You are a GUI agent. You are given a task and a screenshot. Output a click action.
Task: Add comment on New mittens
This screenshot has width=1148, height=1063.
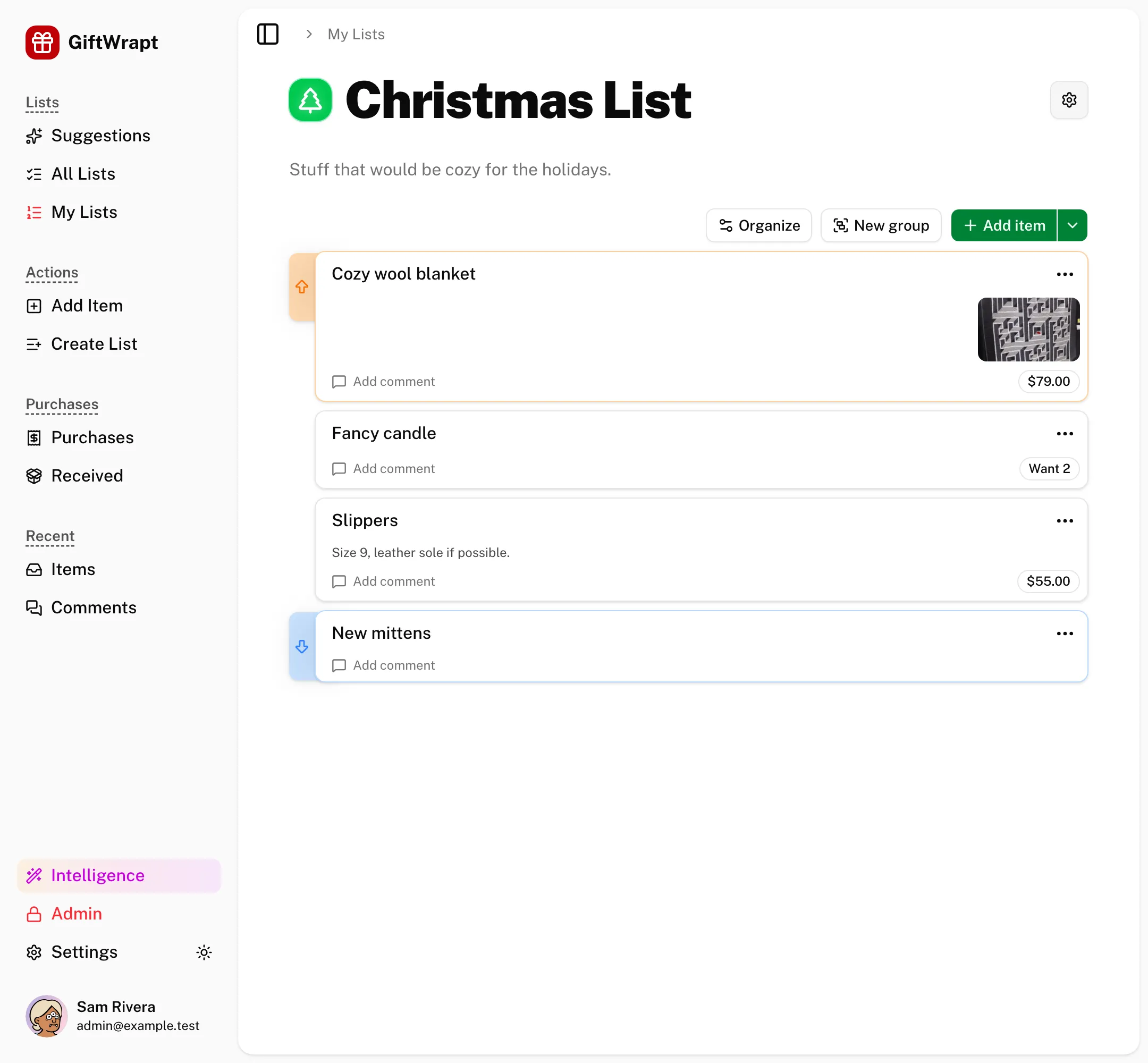pos(383,665)
